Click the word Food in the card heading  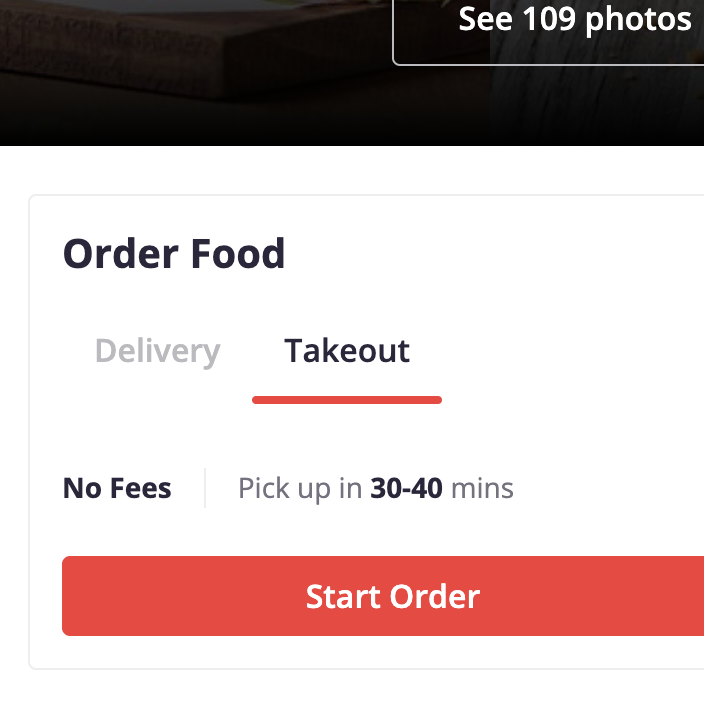click(x=238, y=254)
